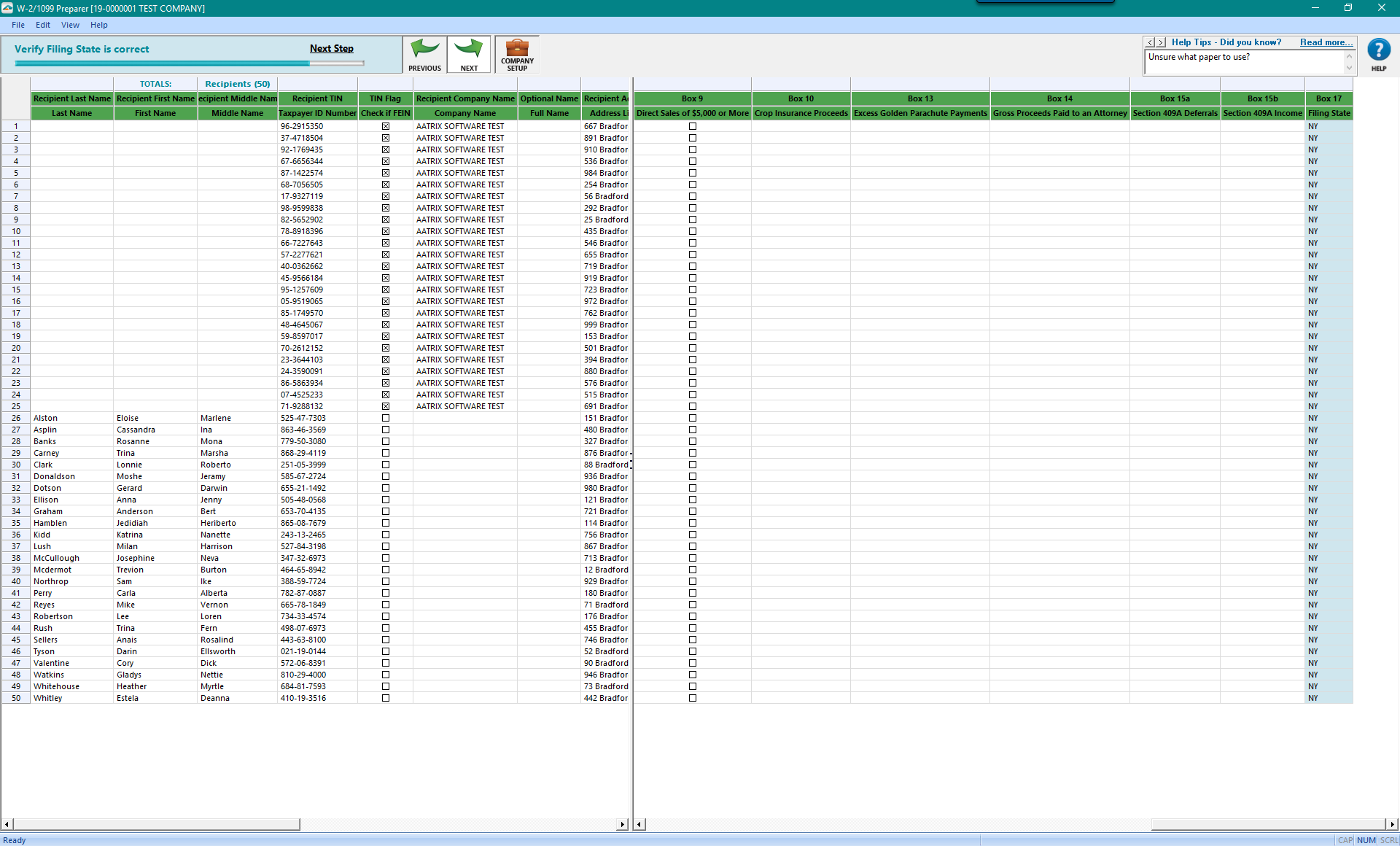Open the Read more... link
Image resolution: width=1400 pixels, height=846 pixels.
point(1326,42)
